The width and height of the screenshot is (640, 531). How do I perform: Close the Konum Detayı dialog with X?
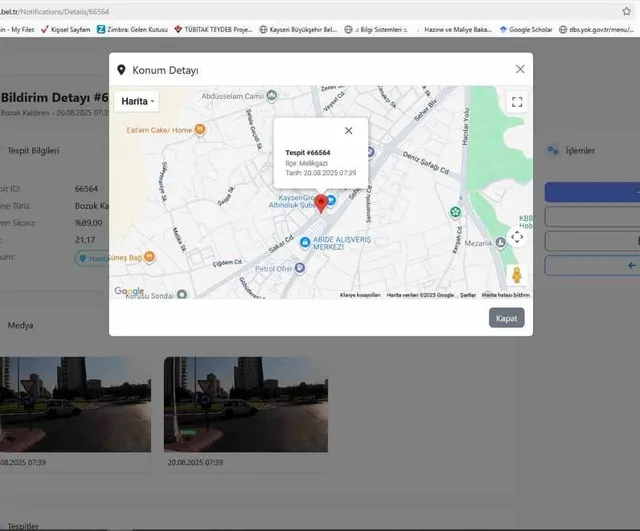coord(520,69)
